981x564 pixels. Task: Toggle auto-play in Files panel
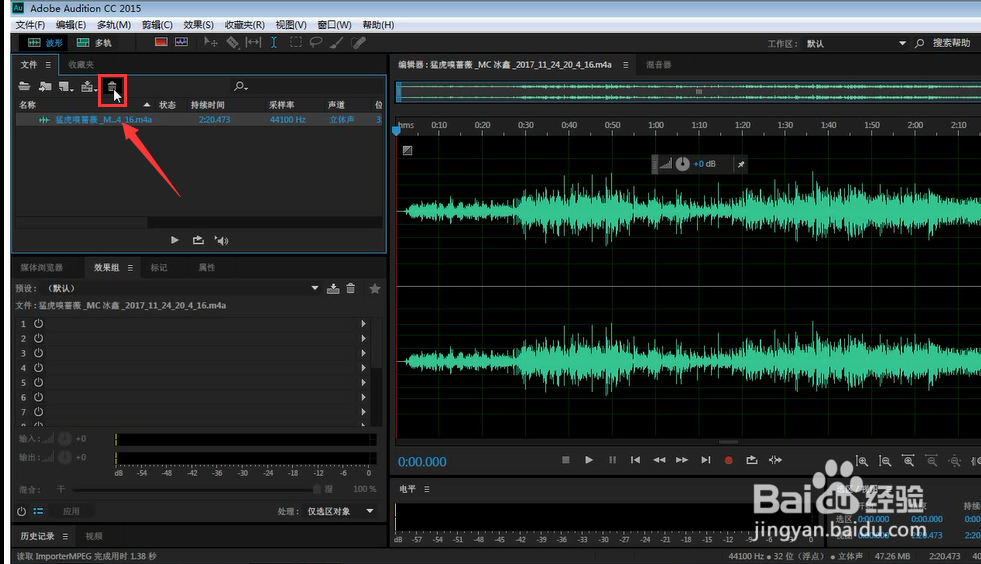(221, 240)
